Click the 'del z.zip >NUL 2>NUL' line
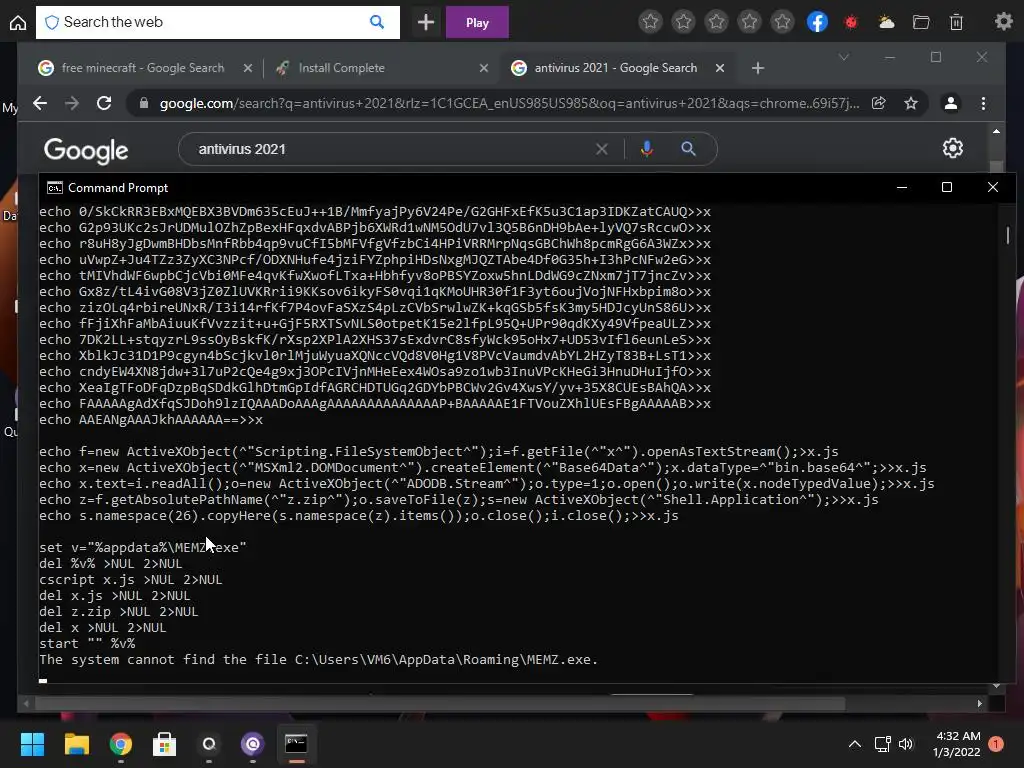Viewport: 1024px width, 768px height. [x=119, y=611]
